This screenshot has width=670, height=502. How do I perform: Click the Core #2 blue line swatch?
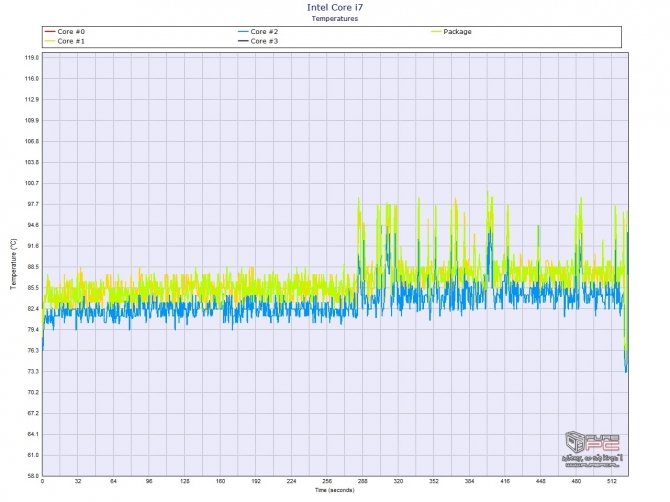pos(243,32)
